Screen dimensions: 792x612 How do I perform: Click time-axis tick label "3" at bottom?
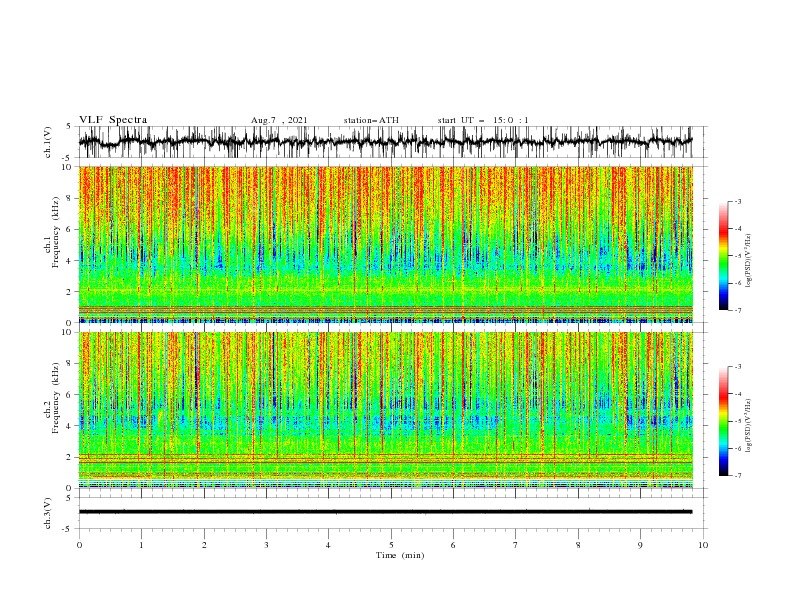point(266,545)
